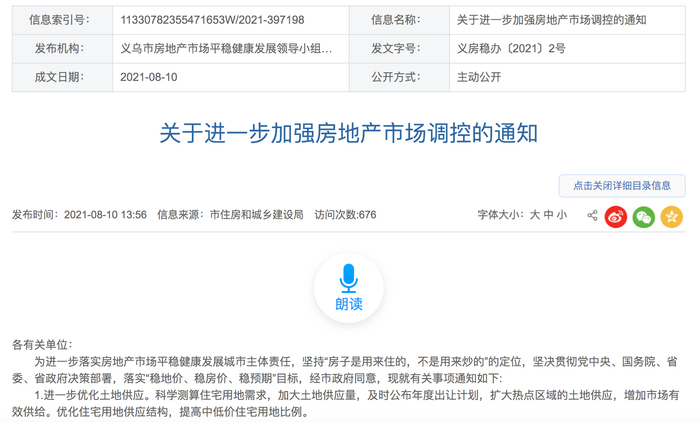Click 点击关闭详细目录信息 button
Viewport: 700px width, 422px height.
coord(622,186)
